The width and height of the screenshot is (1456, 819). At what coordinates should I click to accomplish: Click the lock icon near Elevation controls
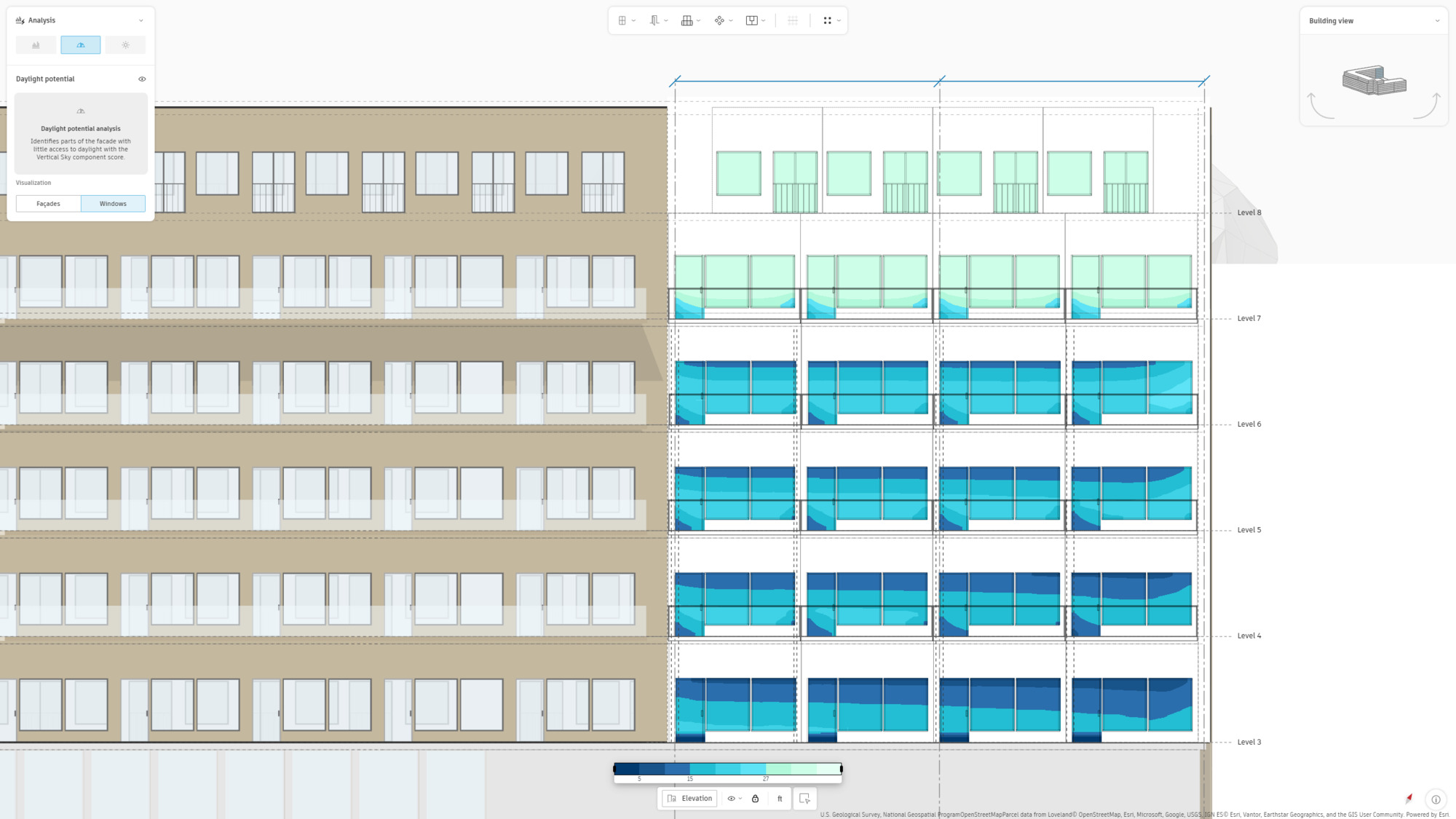tap(755, 799)
